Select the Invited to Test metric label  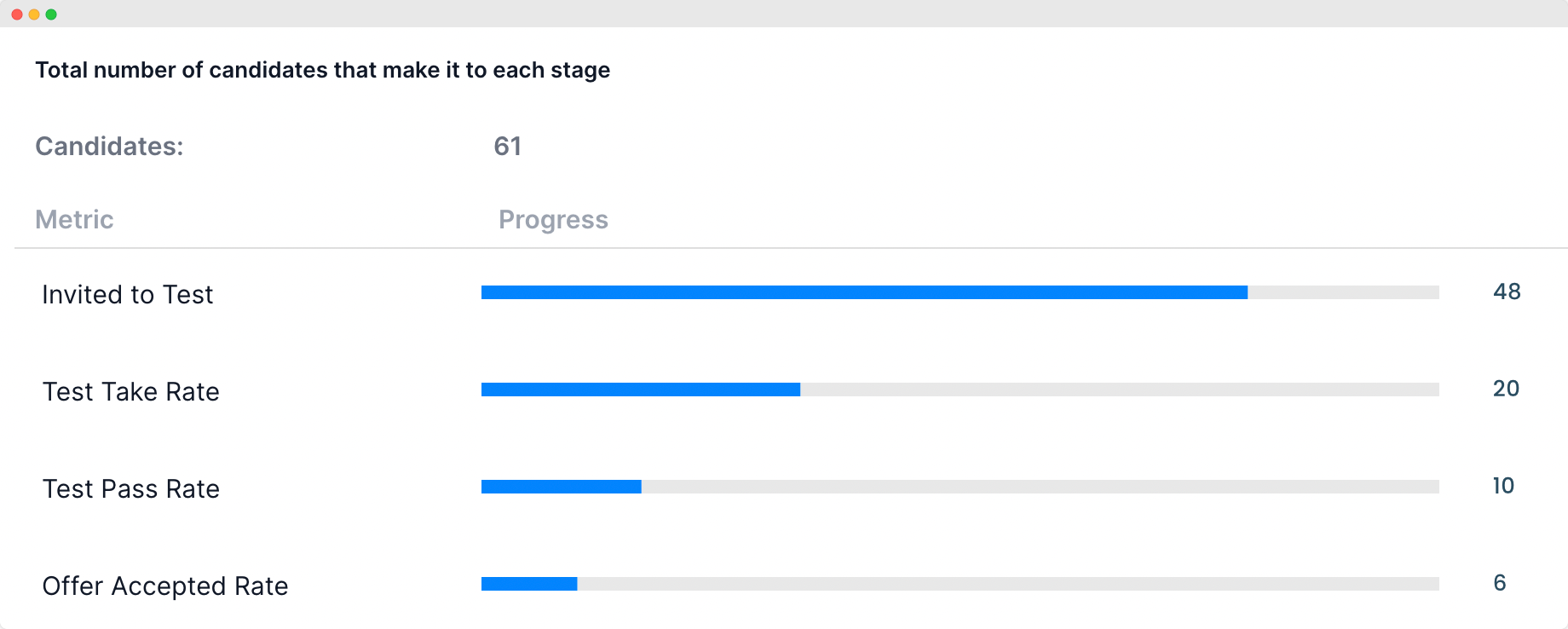click(x=128, y=294)
